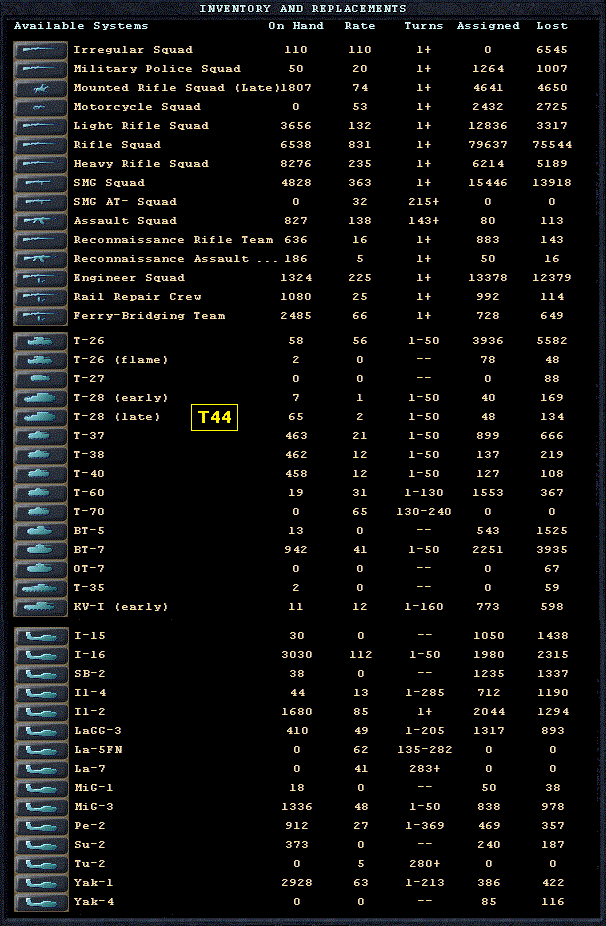Image resolution: width=606 pixels, height=926 pixels.
Task: Open the La-5FN aircraft icon
Action: [x=41, y=750]
